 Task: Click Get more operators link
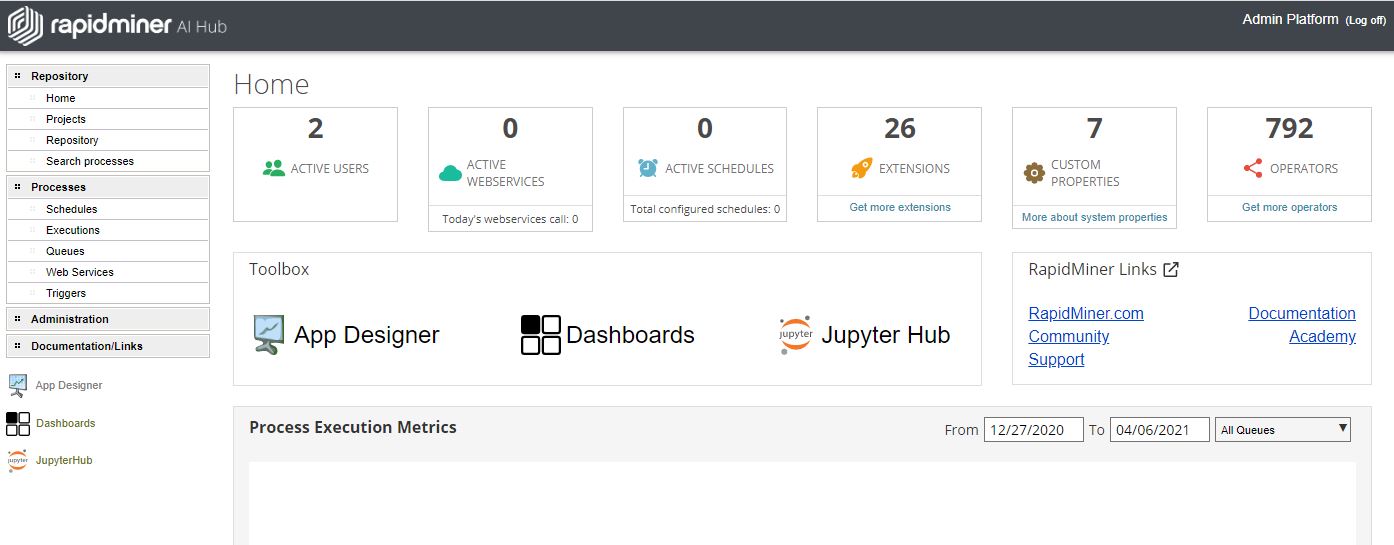click(1289, 207)
